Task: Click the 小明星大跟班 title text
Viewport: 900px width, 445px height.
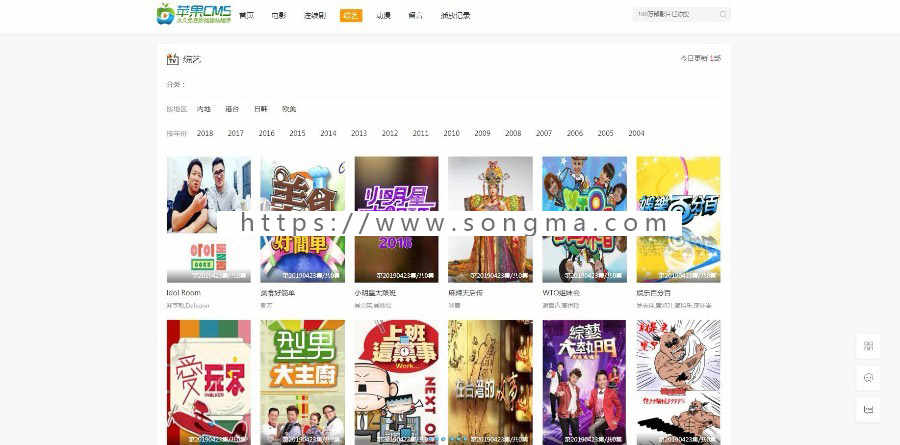Action: tap(375, 293)
